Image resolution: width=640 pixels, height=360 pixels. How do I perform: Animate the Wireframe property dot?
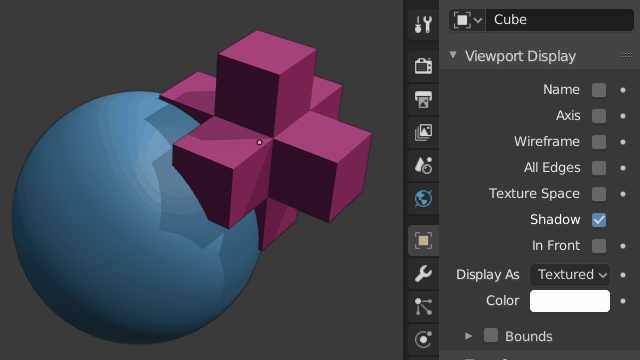click(x=623, y=142)
